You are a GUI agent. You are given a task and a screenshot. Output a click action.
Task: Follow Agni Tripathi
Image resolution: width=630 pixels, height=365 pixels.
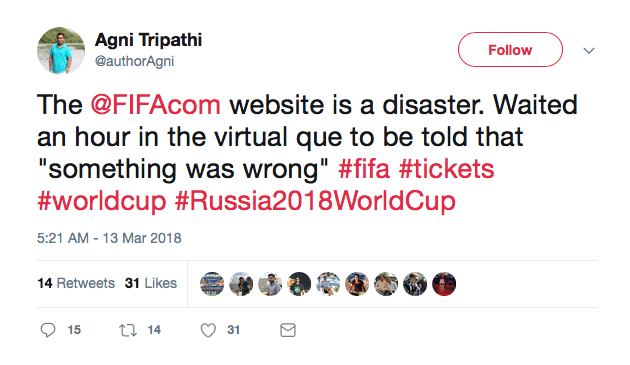[x=510, y=50]
